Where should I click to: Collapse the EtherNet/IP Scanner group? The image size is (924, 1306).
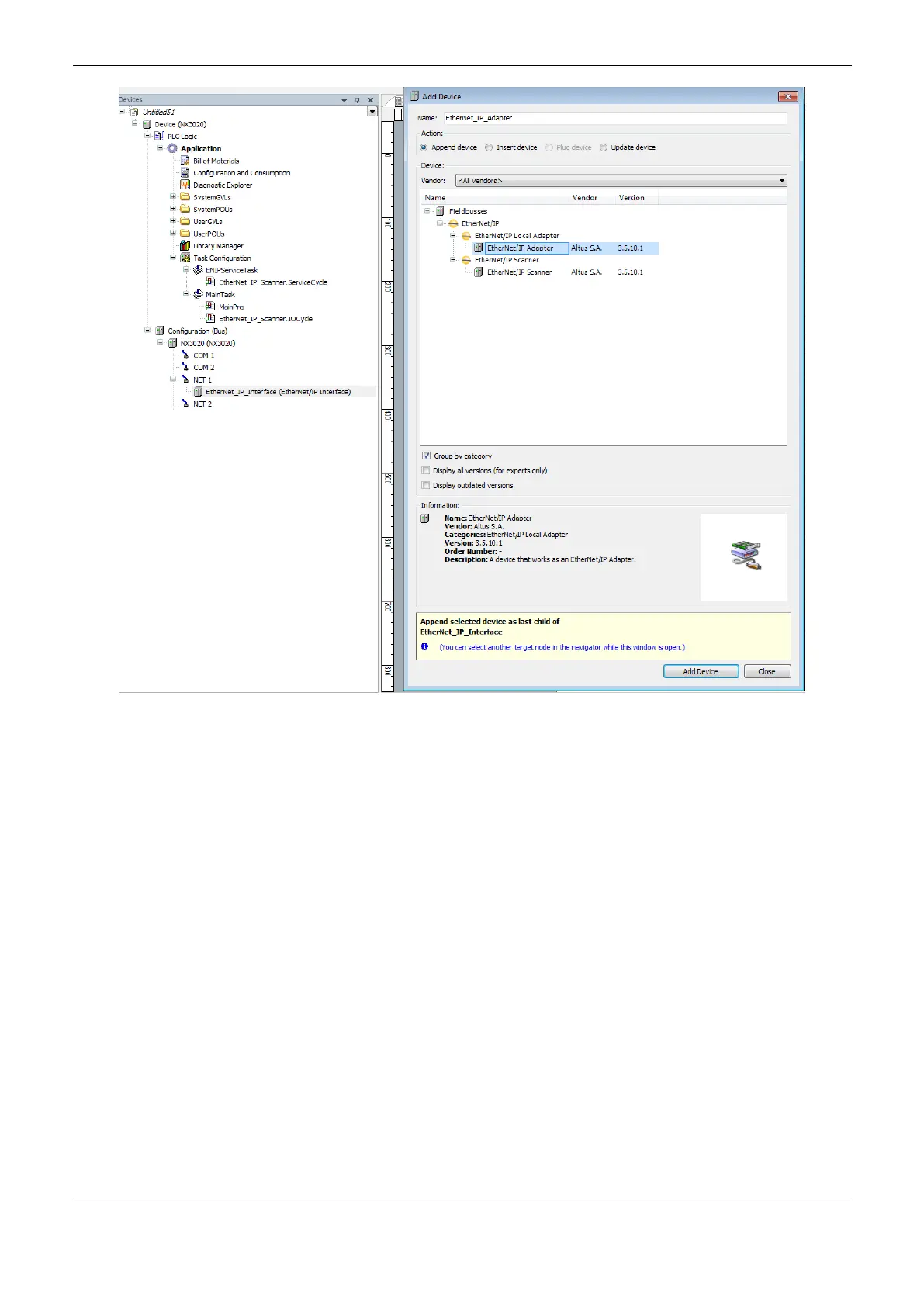(452, 260)
